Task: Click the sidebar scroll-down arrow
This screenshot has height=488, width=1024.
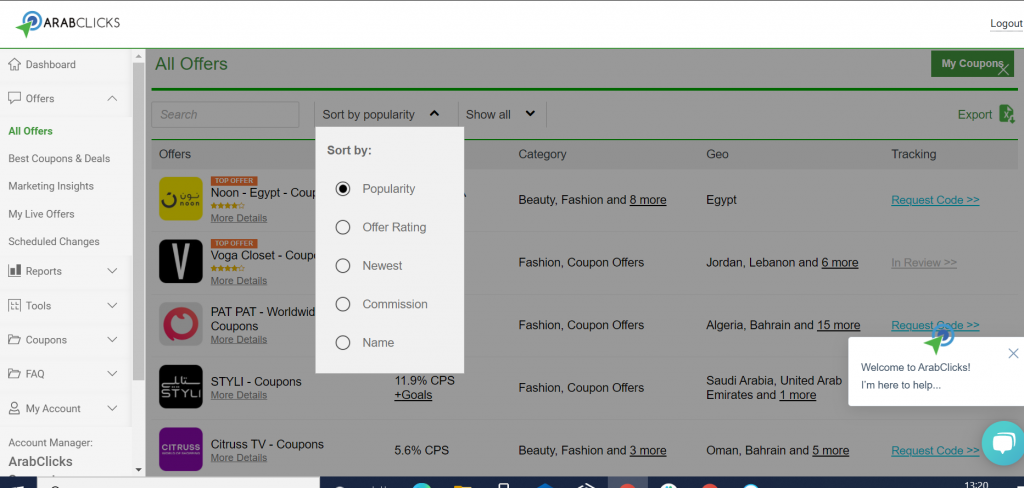Action: (x=138, y=470)
